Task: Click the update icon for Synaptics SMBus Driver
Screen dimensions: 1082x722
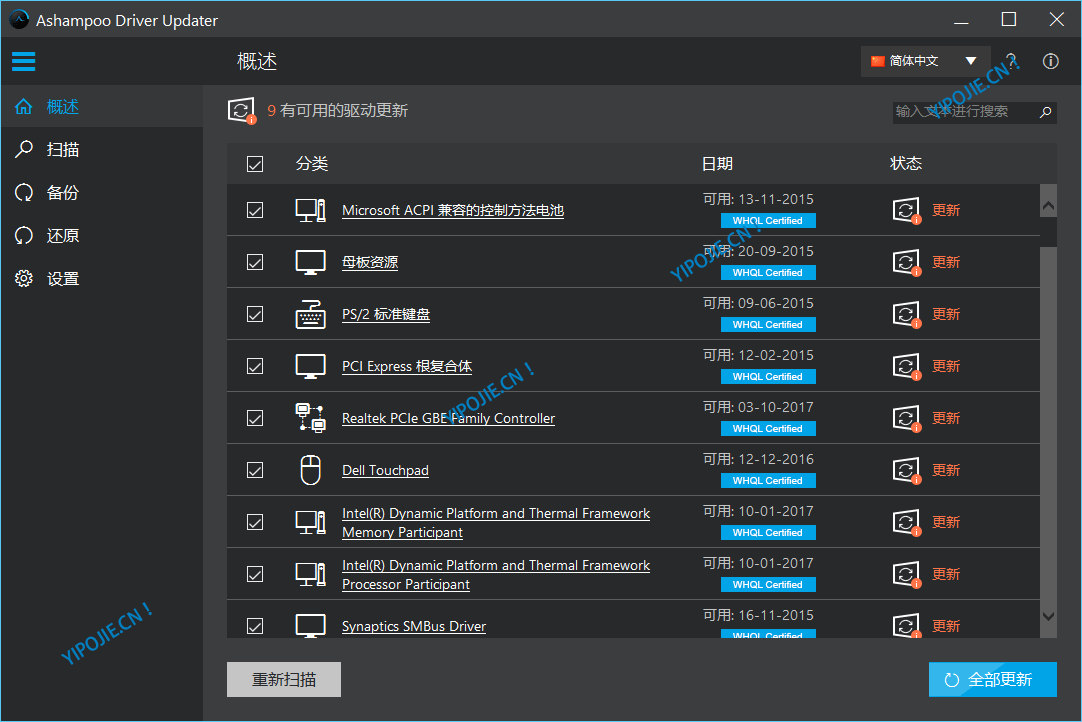Action: pos(906,625)
